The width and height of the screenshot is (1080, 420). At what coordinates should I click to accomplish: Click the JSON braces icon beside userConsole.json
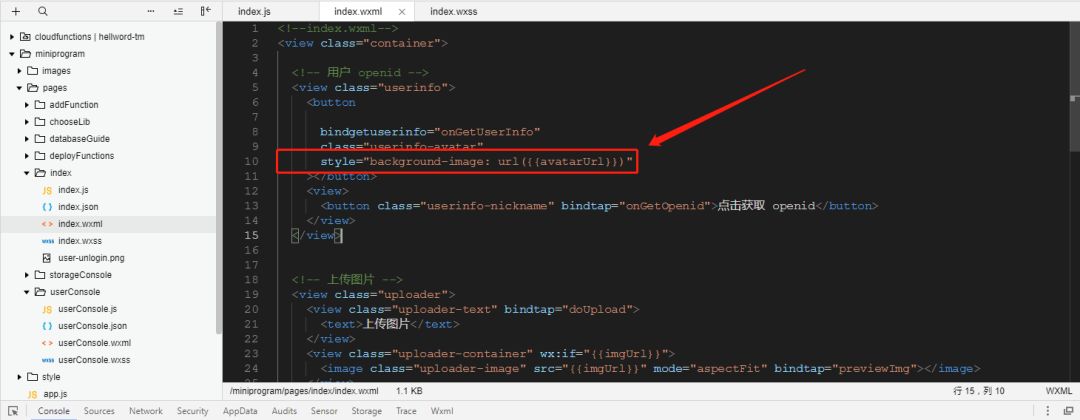pyautogui.click(x=47, y=326)
